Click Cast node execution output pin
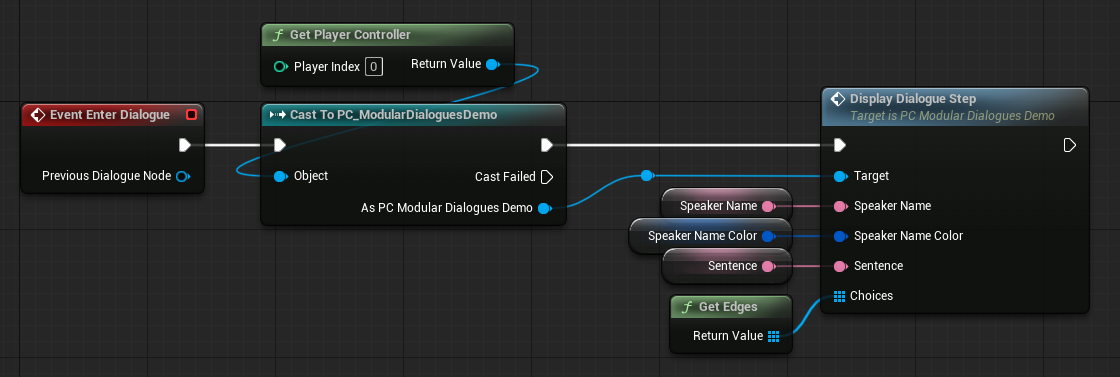The image size is (1120, 377). point(546,146)
